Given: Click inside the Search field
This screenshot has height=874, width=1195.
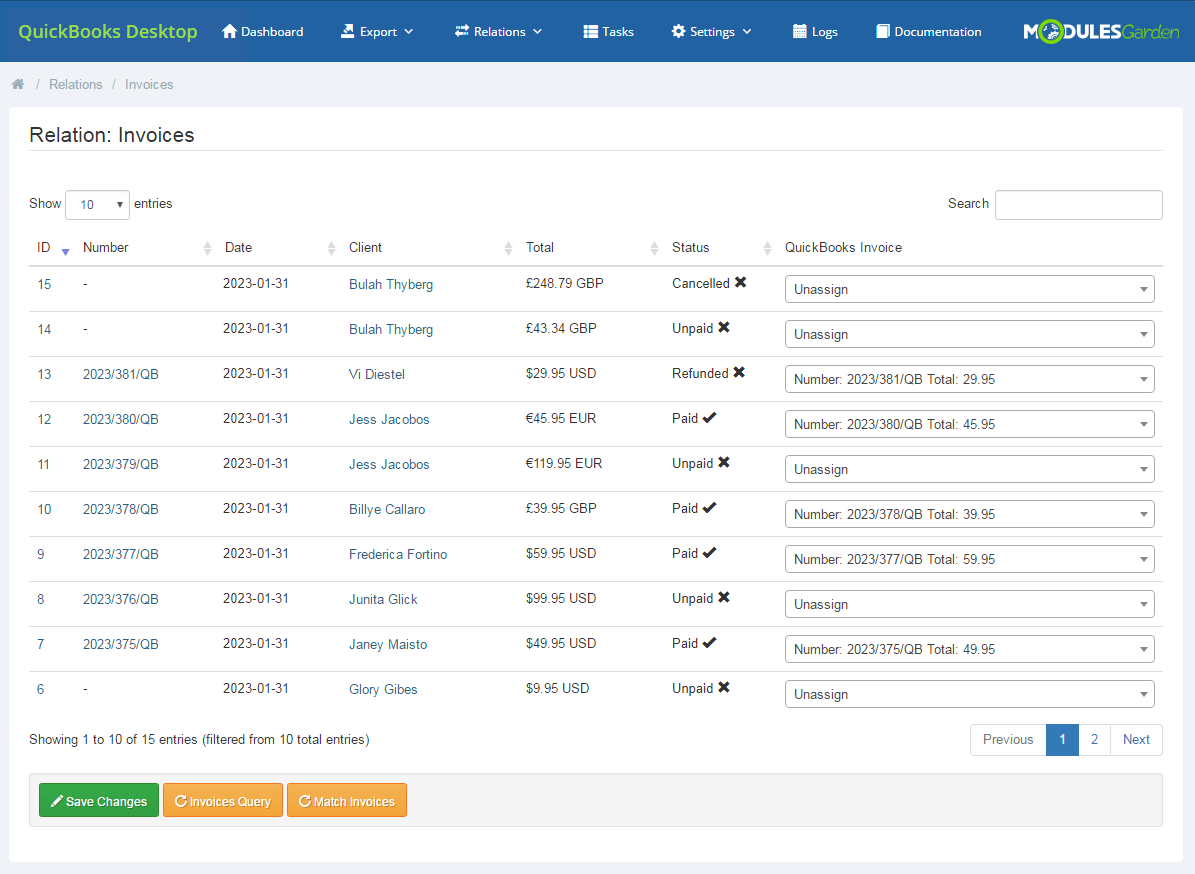Looking at the screenshot, I should pyautogui.click(x=1078, y=204).
